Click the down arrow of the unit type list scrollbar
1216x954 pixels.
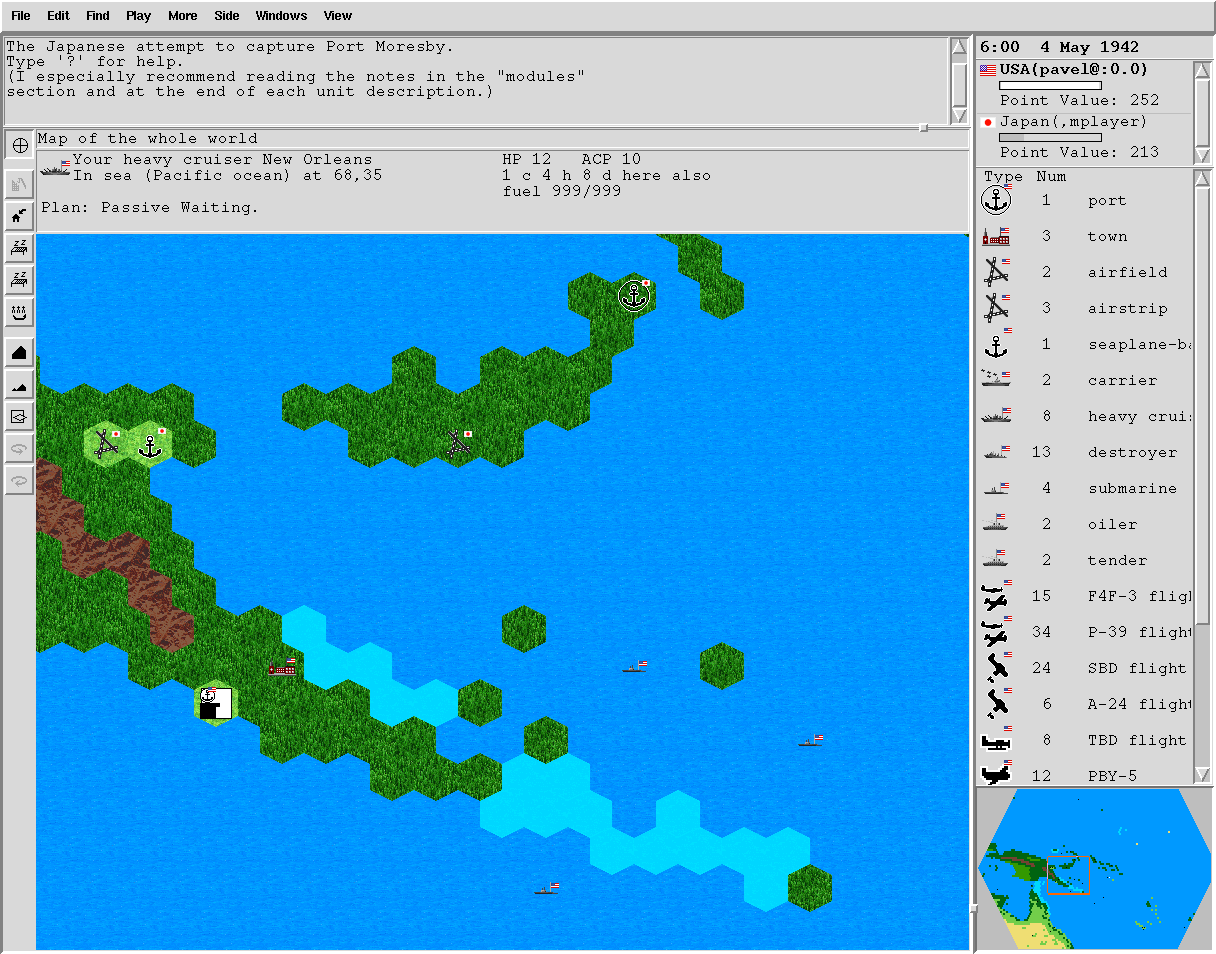pyautogui.click(x=1203, y=775)
